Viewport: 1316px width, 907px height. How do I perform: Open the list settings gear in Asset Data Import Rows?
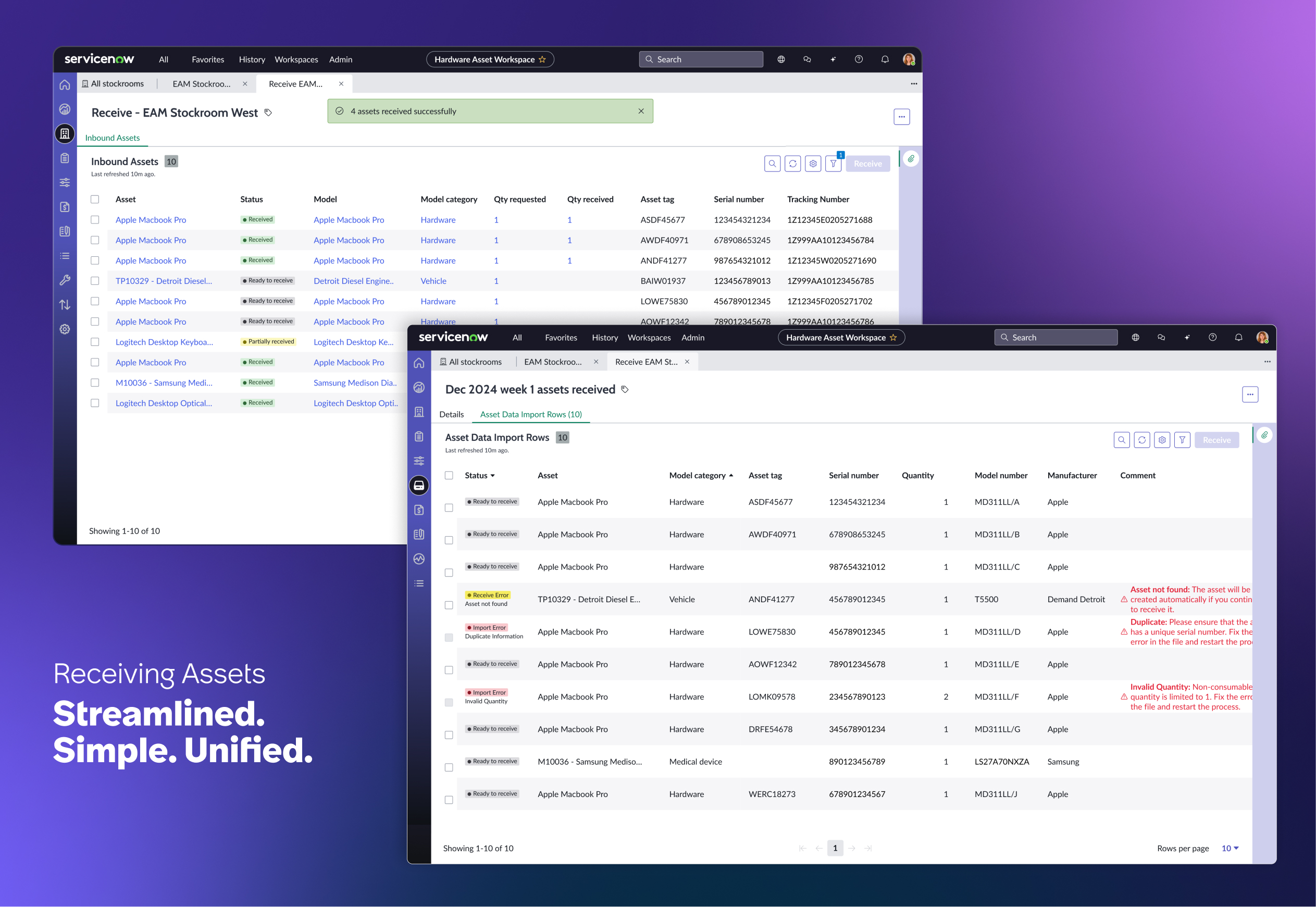coord(1162,440)
